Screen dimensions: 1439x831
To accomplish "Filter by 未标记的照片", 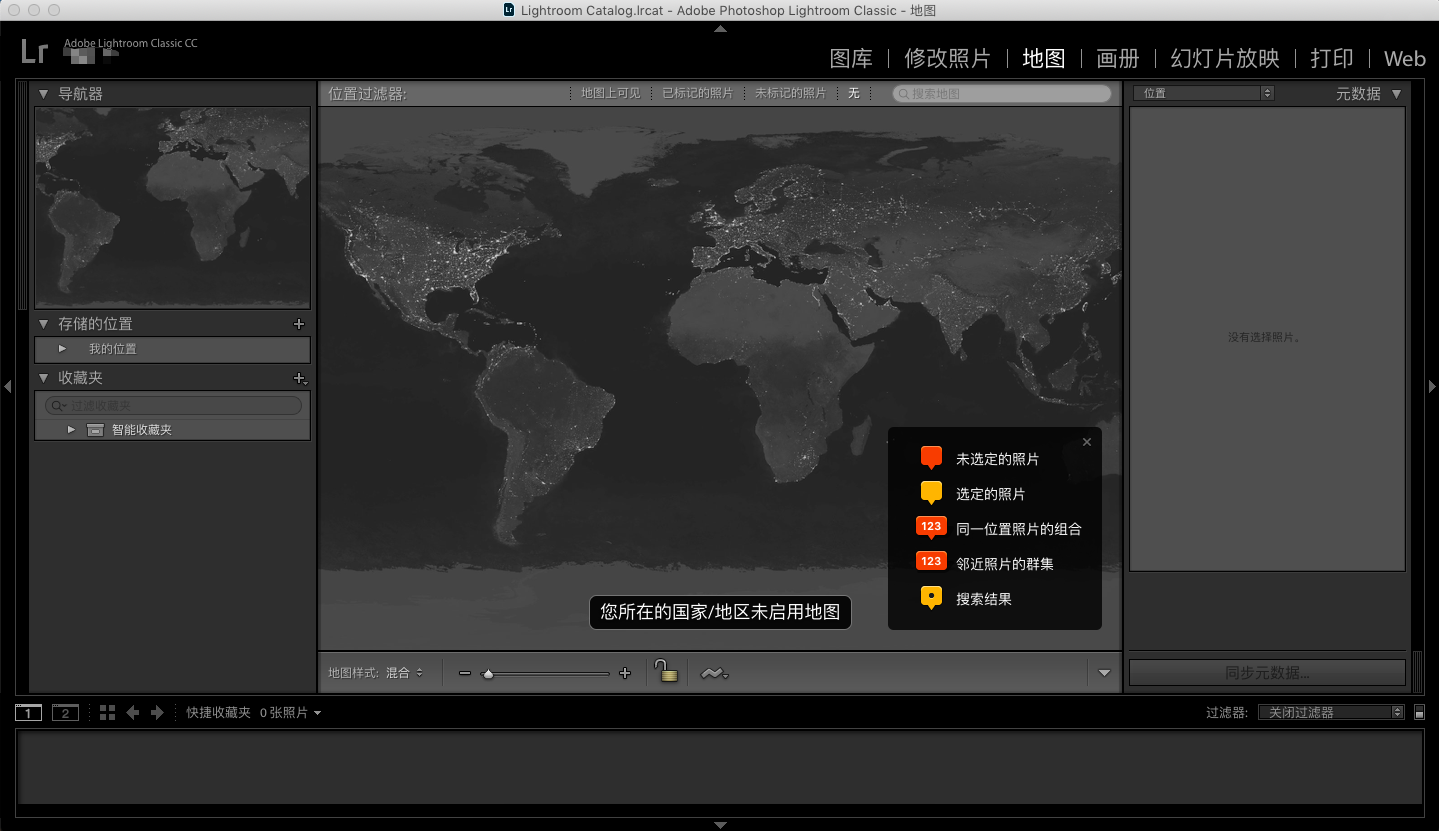I will 790,93.
